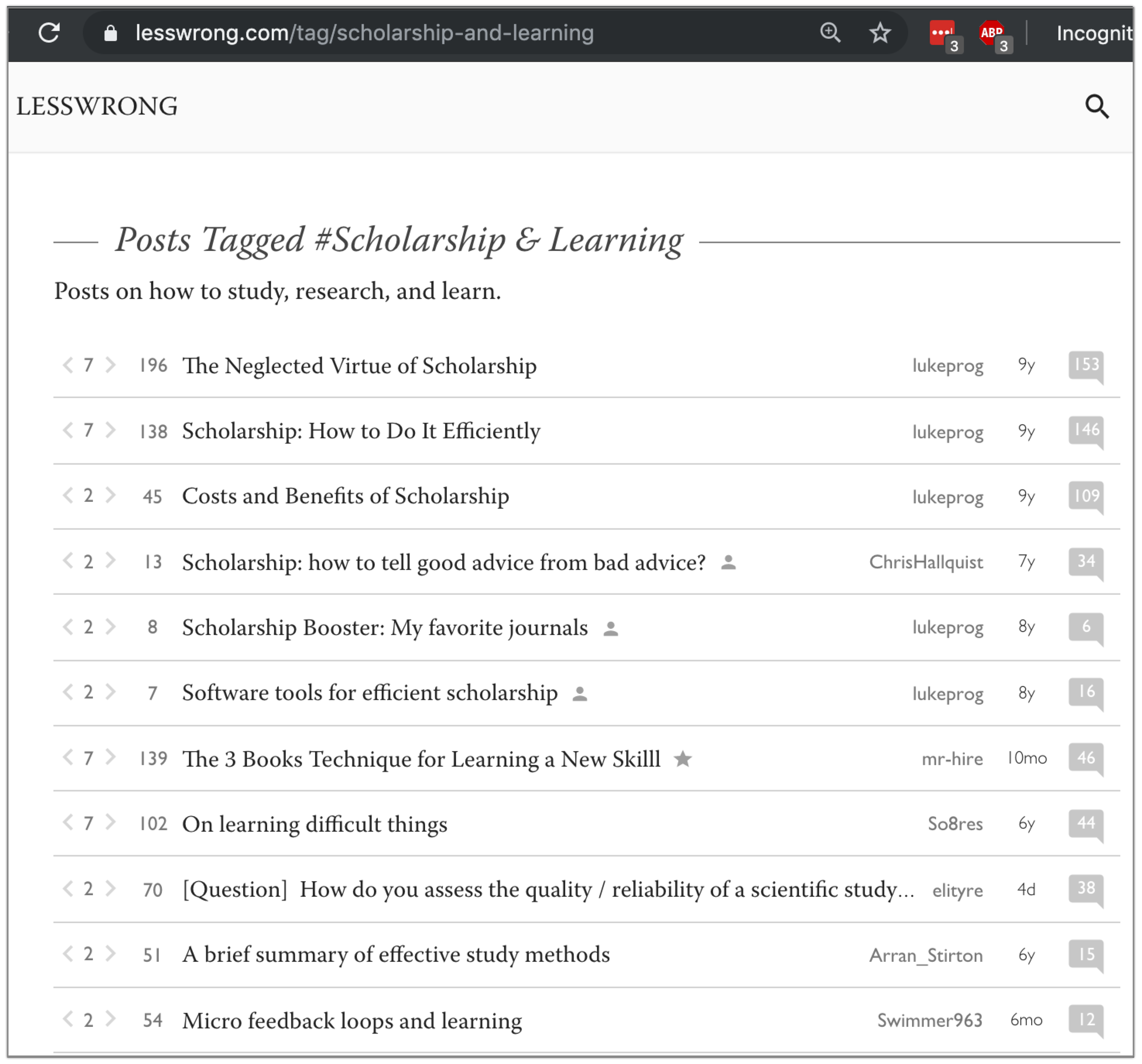Screen dimensions: 1142x1064
Task: Click the 4d age on elityre's question
Action: point(1026,890)
